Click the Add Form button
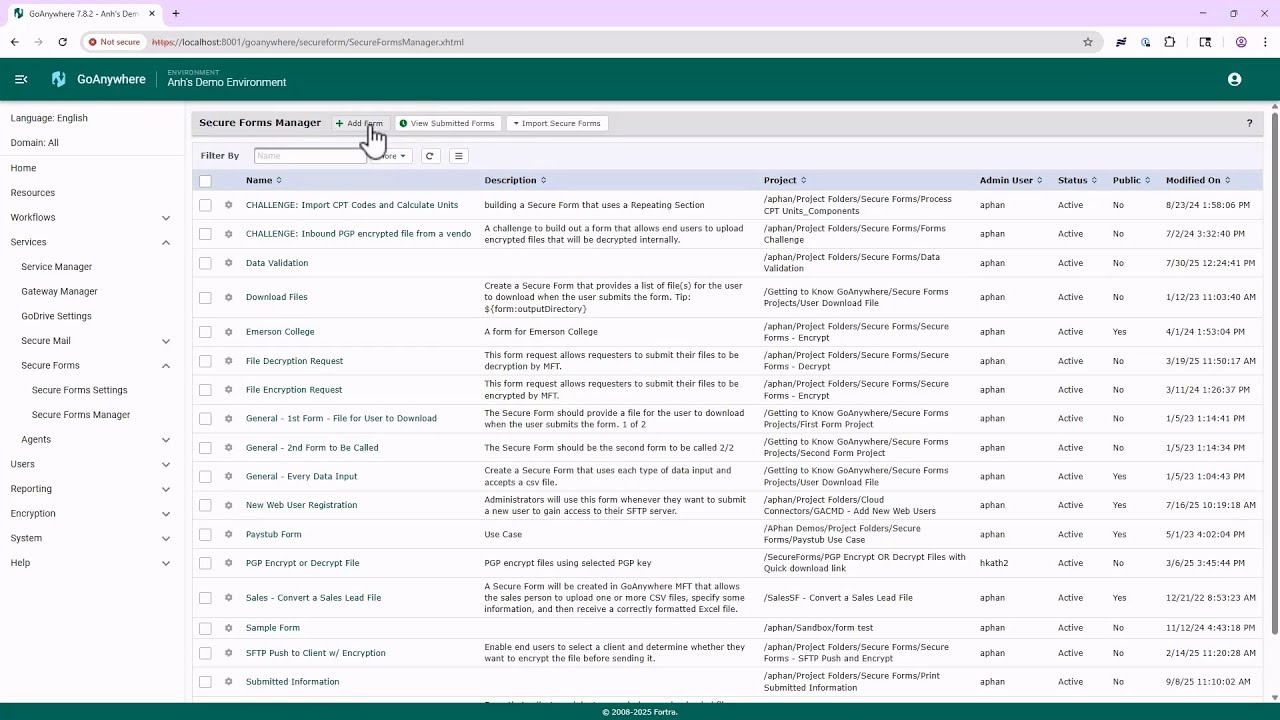 [359, 124]
